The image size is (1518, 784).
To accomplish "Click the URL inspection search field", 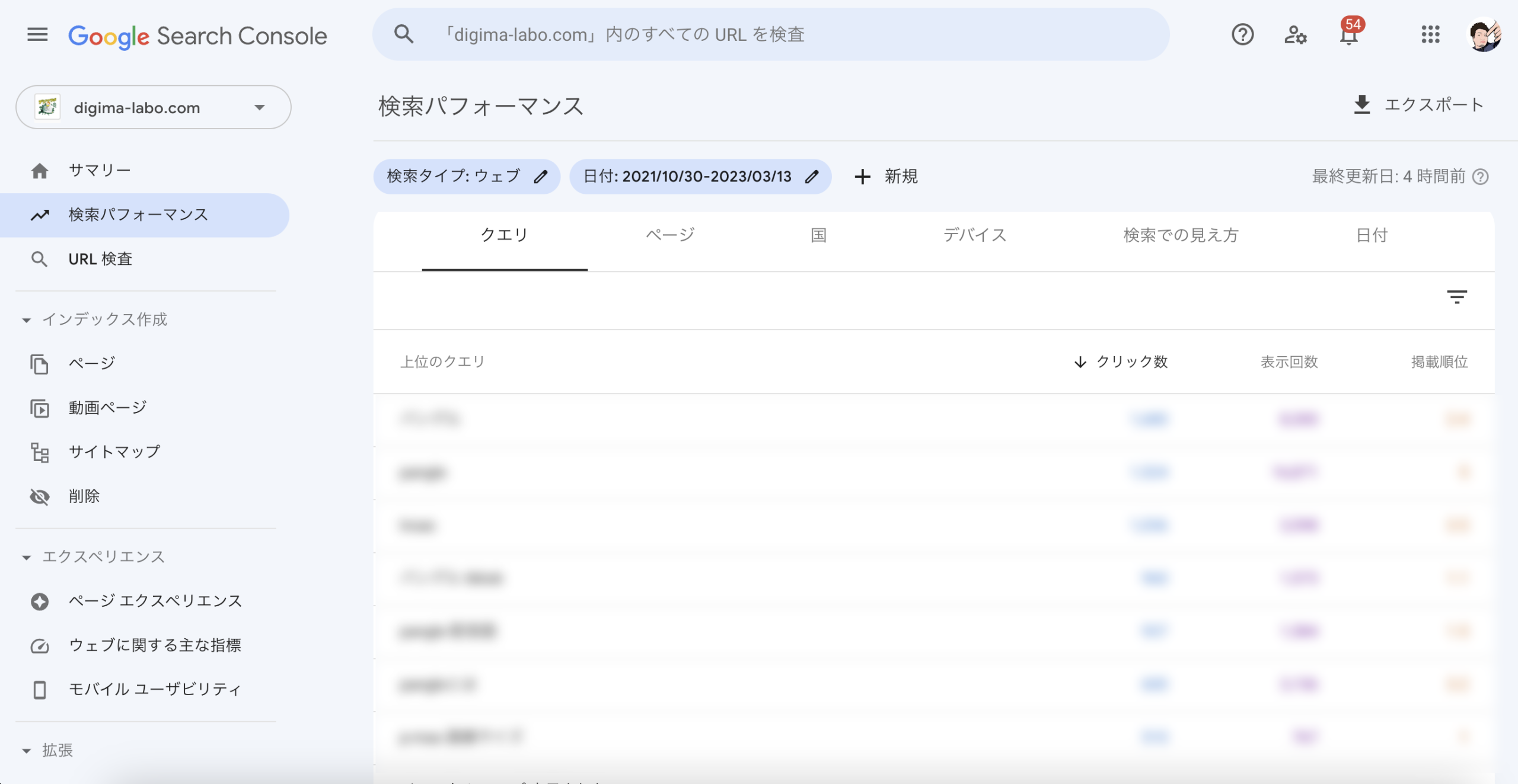I will click(771, 34).
